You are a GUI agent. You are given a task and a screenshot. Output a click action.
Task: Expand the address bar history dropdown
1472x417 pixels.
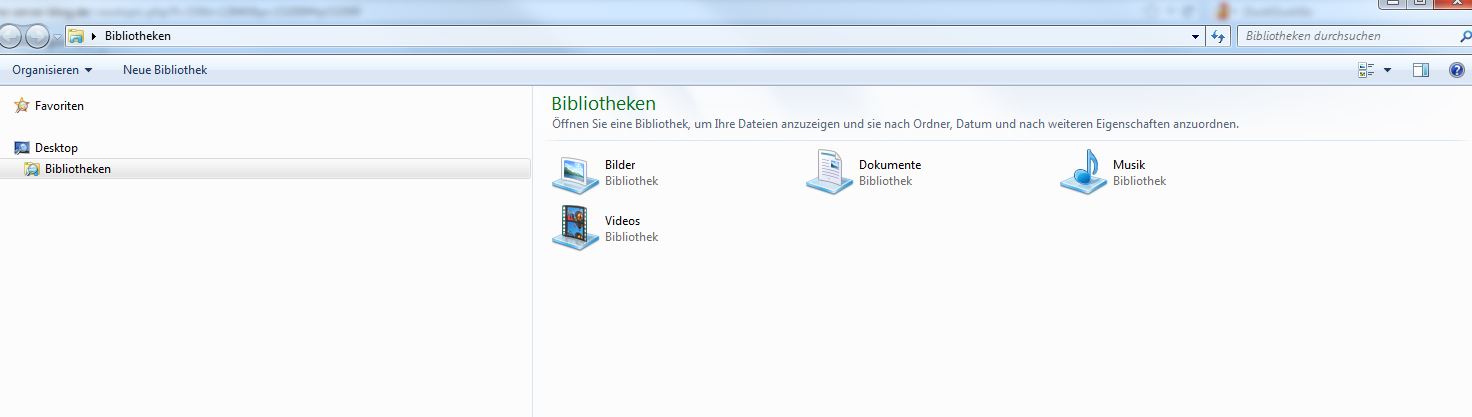tap(1196, 36)
